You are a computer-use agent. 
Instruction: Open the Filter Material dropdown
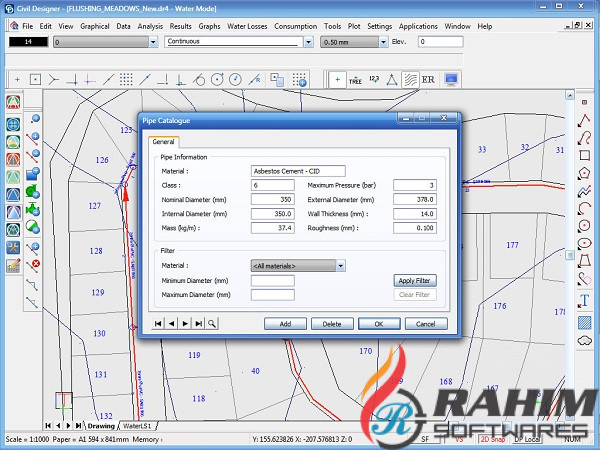click(341, 265)
